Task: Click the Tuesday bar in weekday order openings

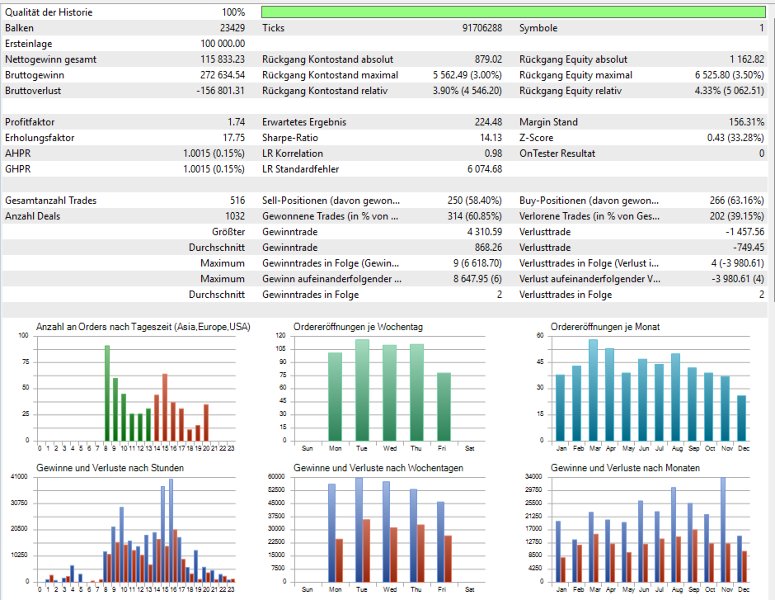Action: pos(362,390)
